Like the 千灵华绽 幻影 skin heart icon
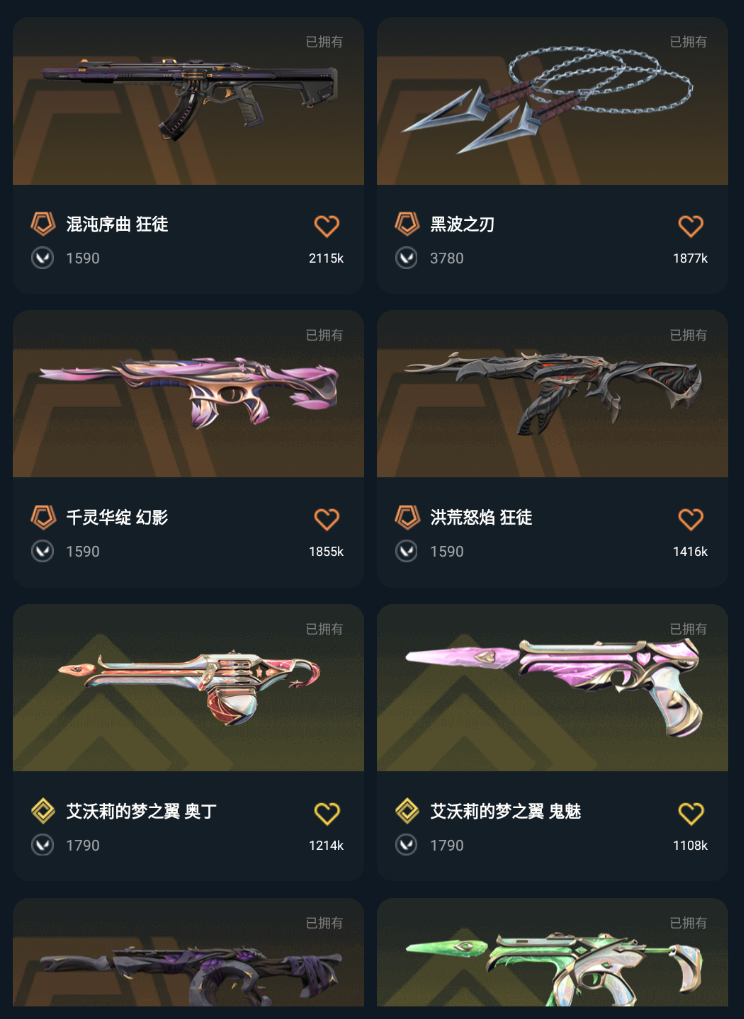Viewport: 744px width, 1019px height. [x=326, y=519]
